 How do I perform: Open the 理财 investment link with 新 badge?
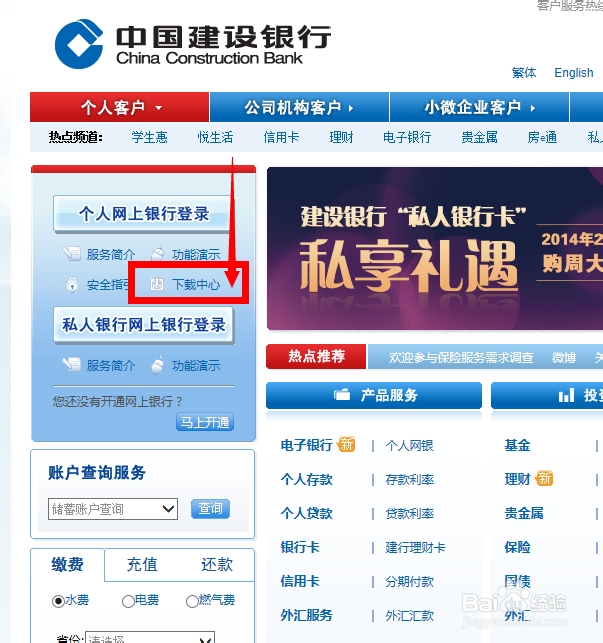pos(517,479)
